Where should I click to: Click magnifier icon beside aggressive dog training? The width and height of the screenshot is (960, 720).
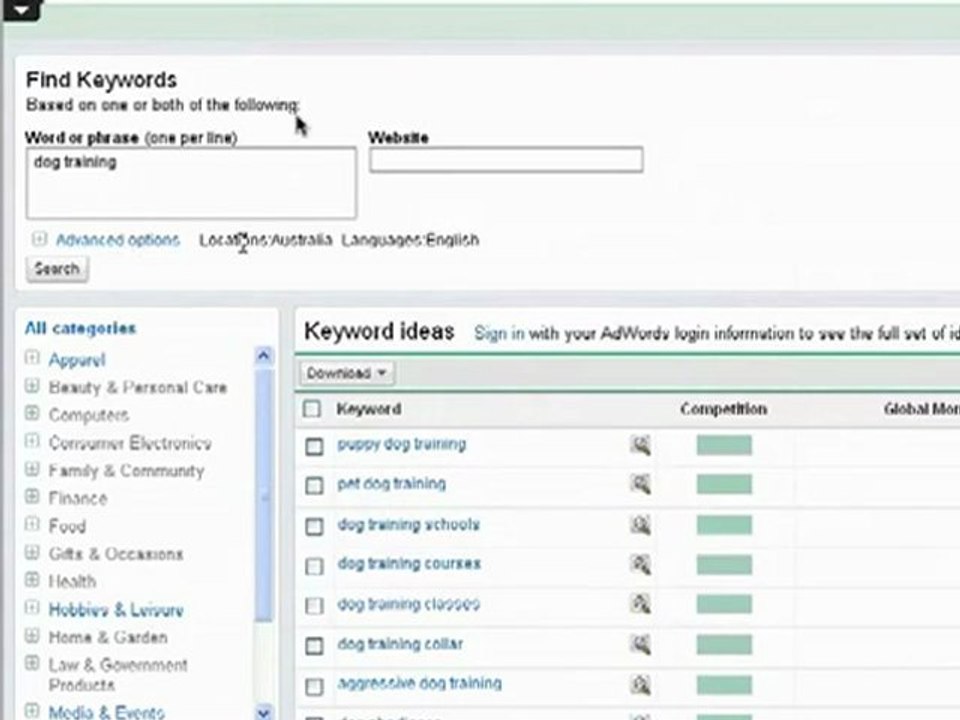640,684
